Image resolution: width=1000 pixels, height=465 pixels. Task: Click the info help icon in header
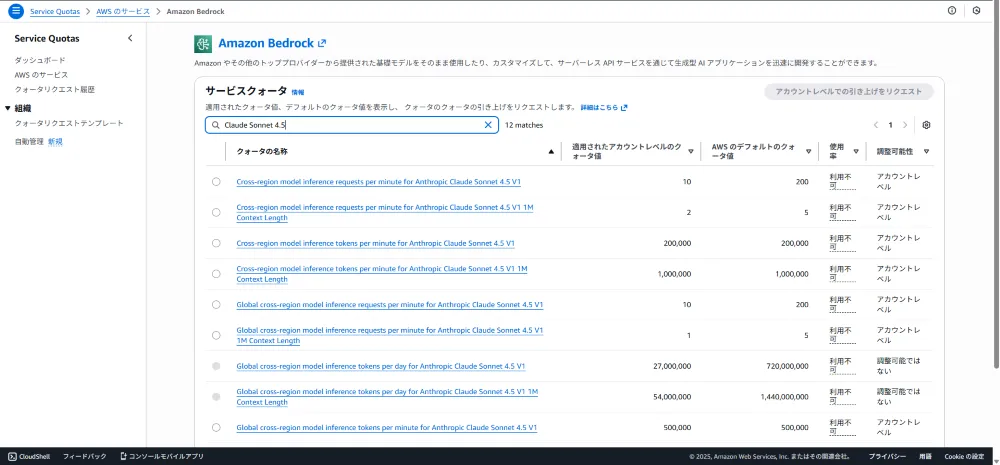(x=951, y=11)
